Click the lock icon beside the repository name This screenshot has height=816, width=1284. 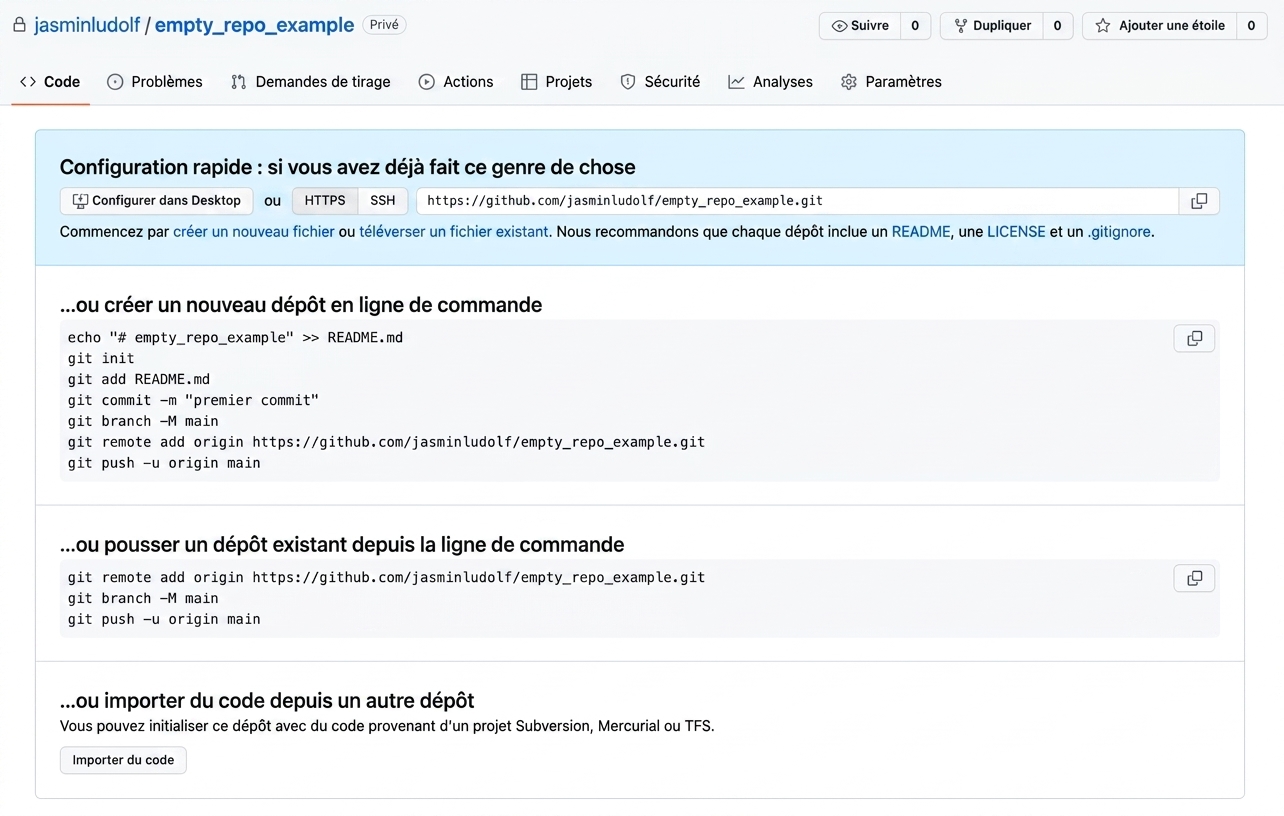[x=19, y=25]
